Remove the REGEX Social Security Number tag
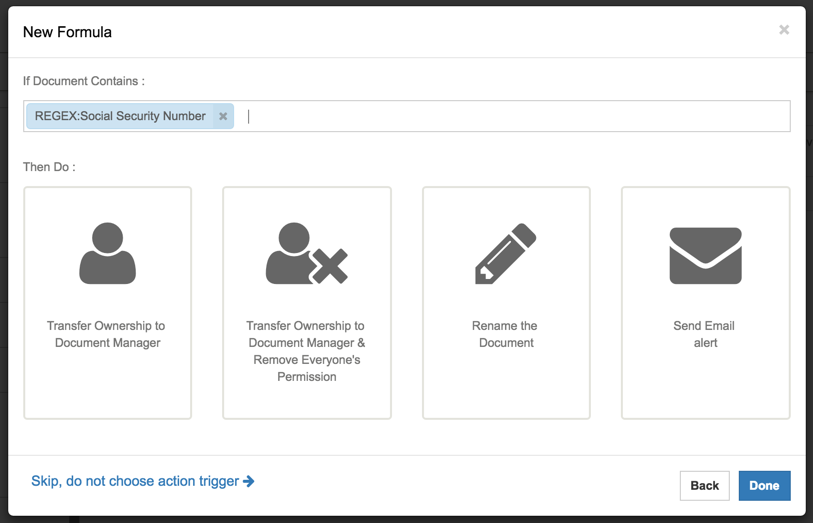 tap(223, 116)
